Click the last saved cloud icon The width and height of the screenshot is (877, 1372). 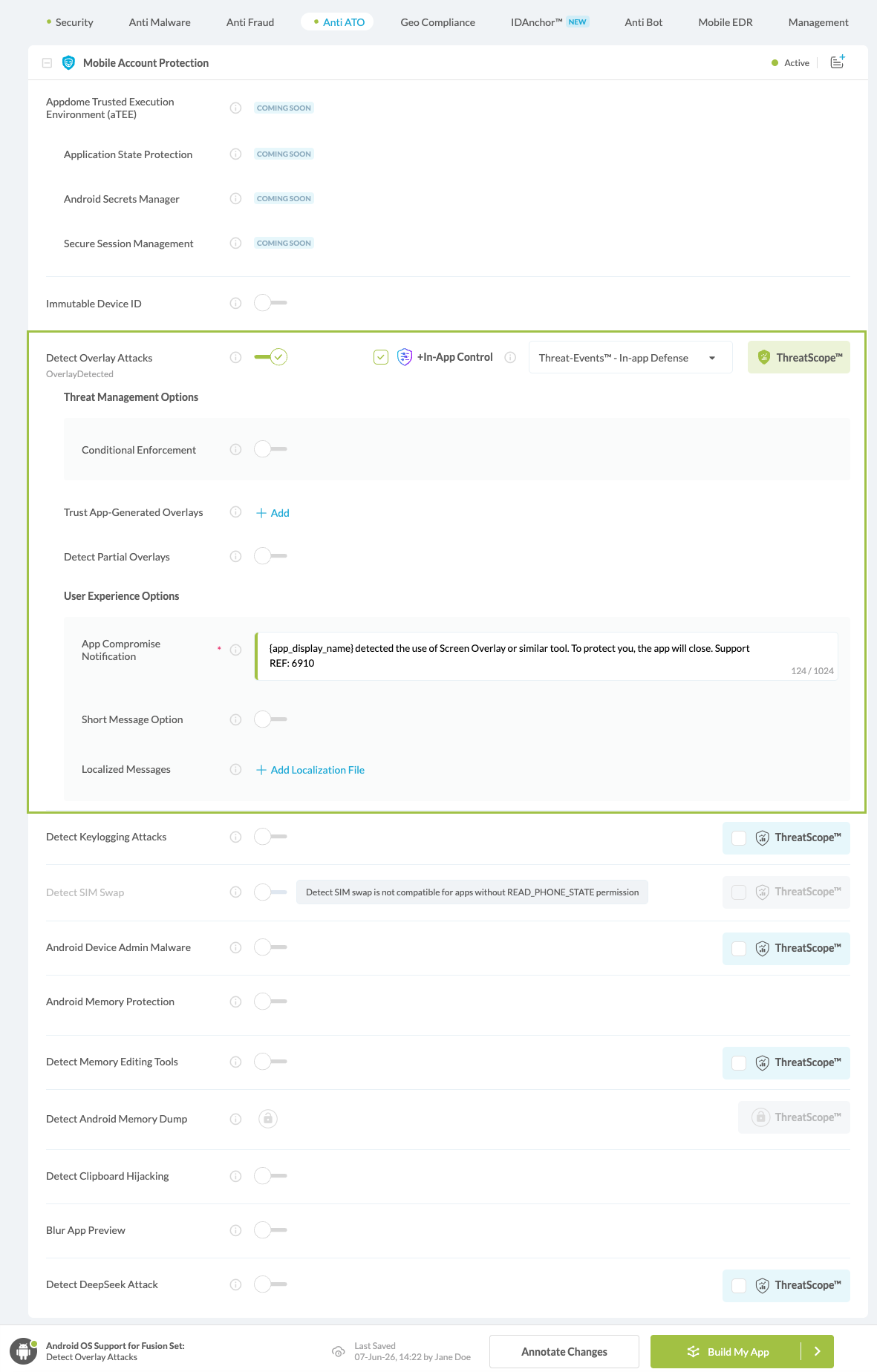338,1352
